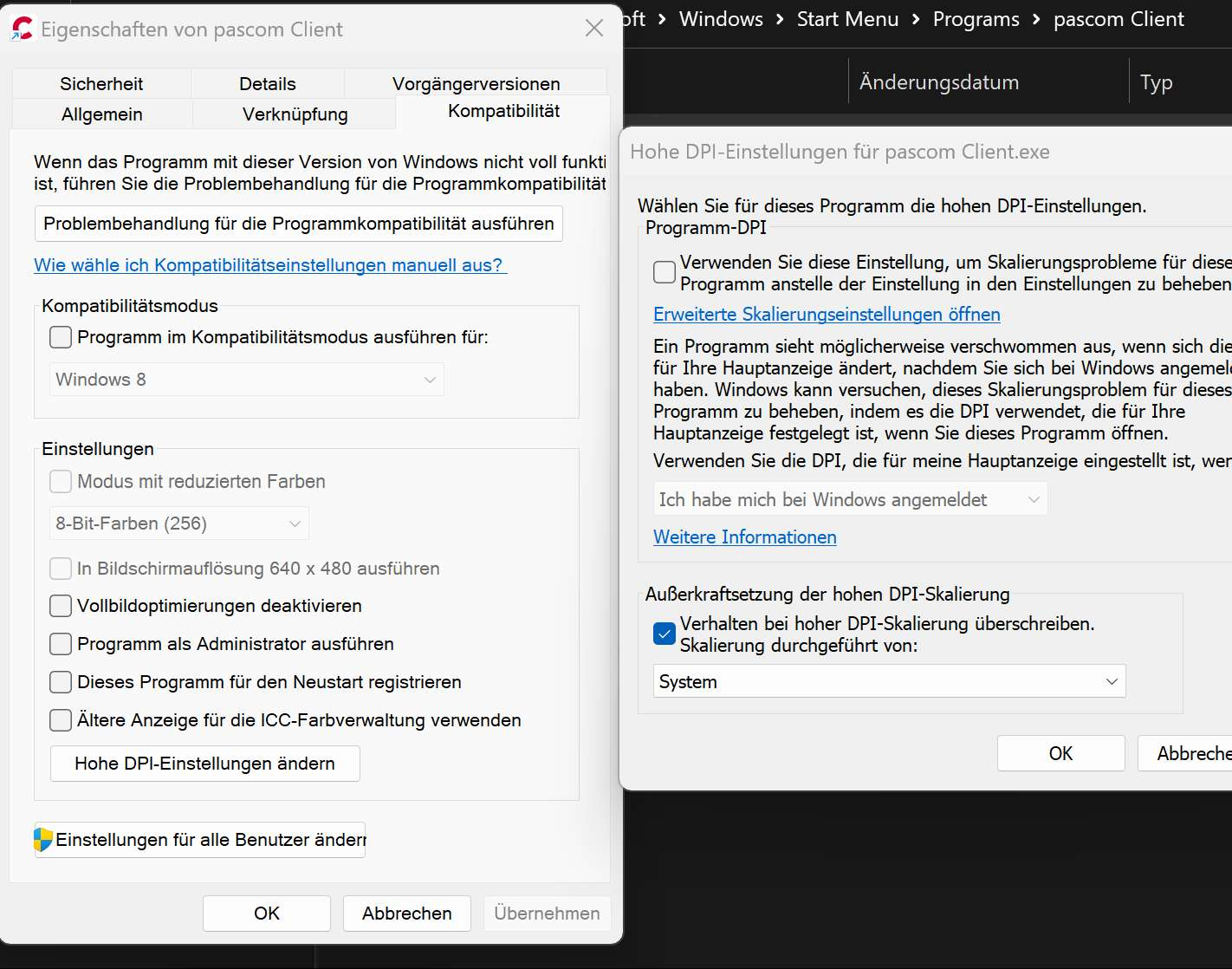Switch to the Details tab
Viewport: 1232px width, 969px height.
[x=268, y=83]
